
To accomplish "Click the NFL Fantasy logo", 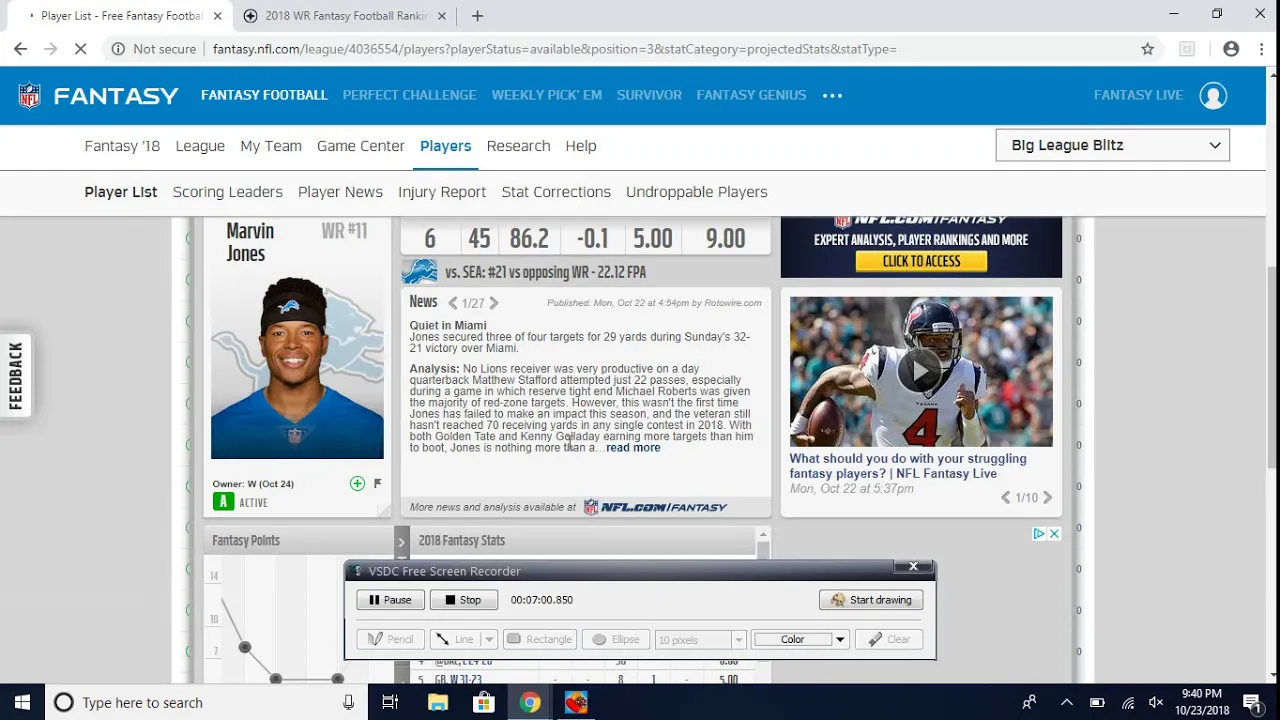I will point(98,95).
